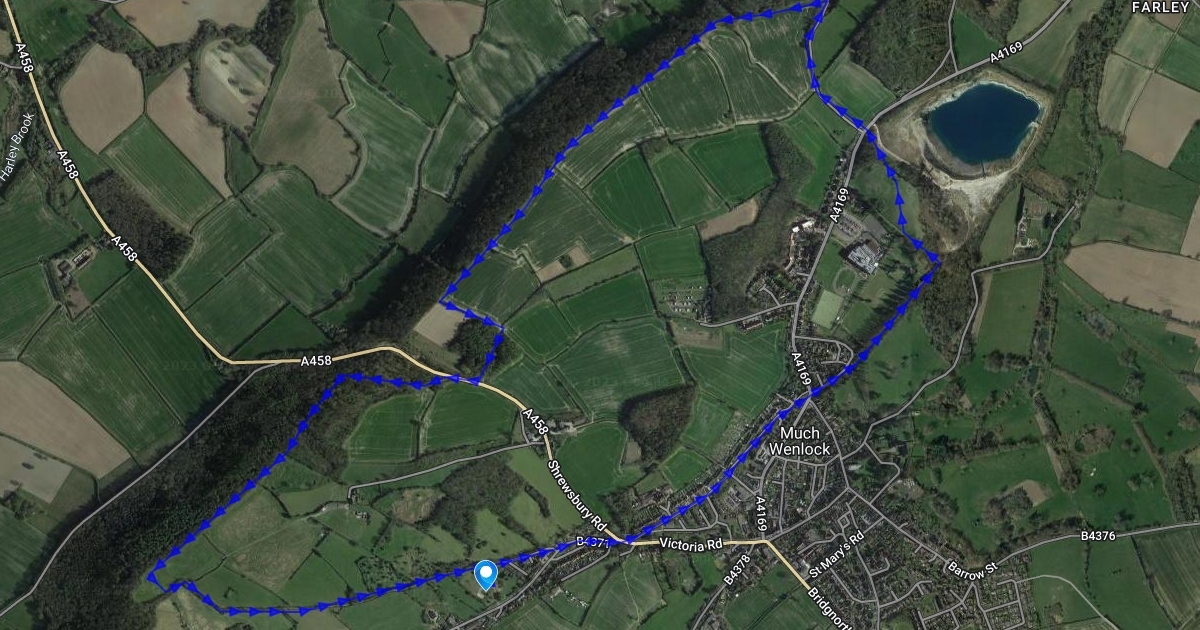Click the A4169 label beside the lake
Screen dimensions: 1200x630
click(1008, 56)
